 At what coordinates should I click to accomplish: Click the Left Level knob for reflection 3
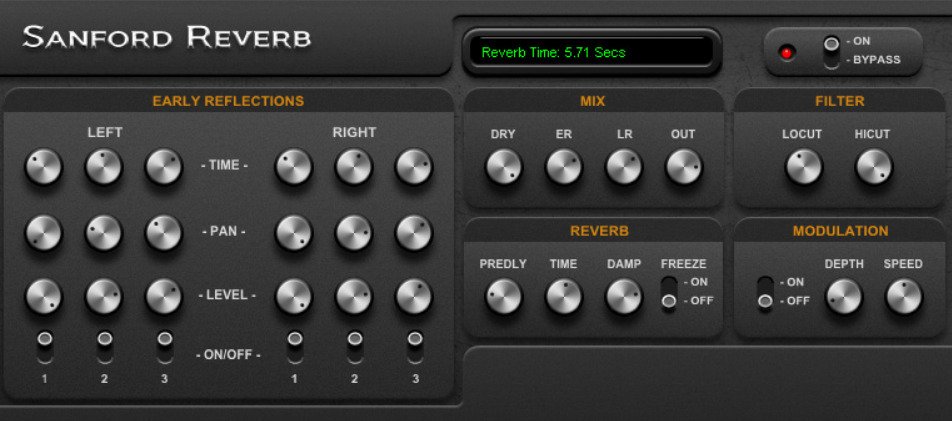(x=163, y=296)
